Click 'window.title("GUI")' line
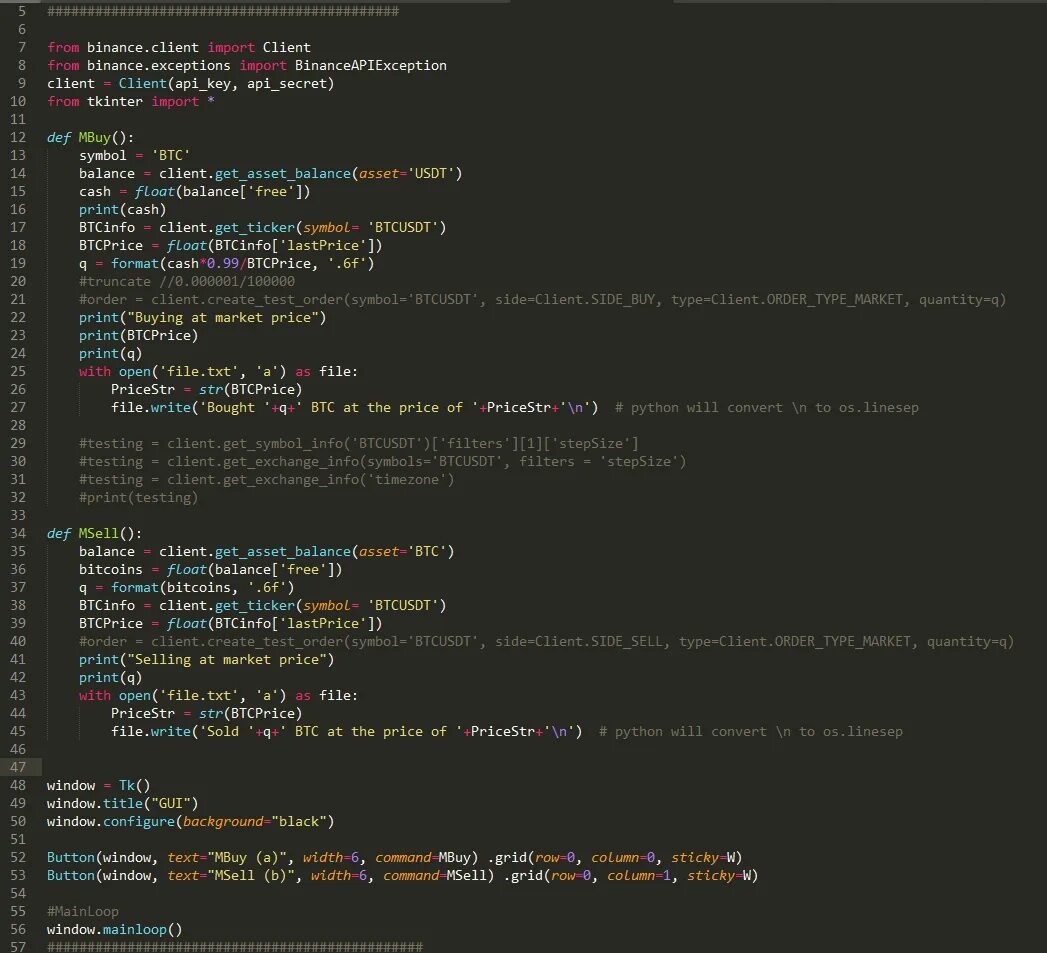Screen dimensions: 1047x953 pyautogui.click(x=122, y=804)
